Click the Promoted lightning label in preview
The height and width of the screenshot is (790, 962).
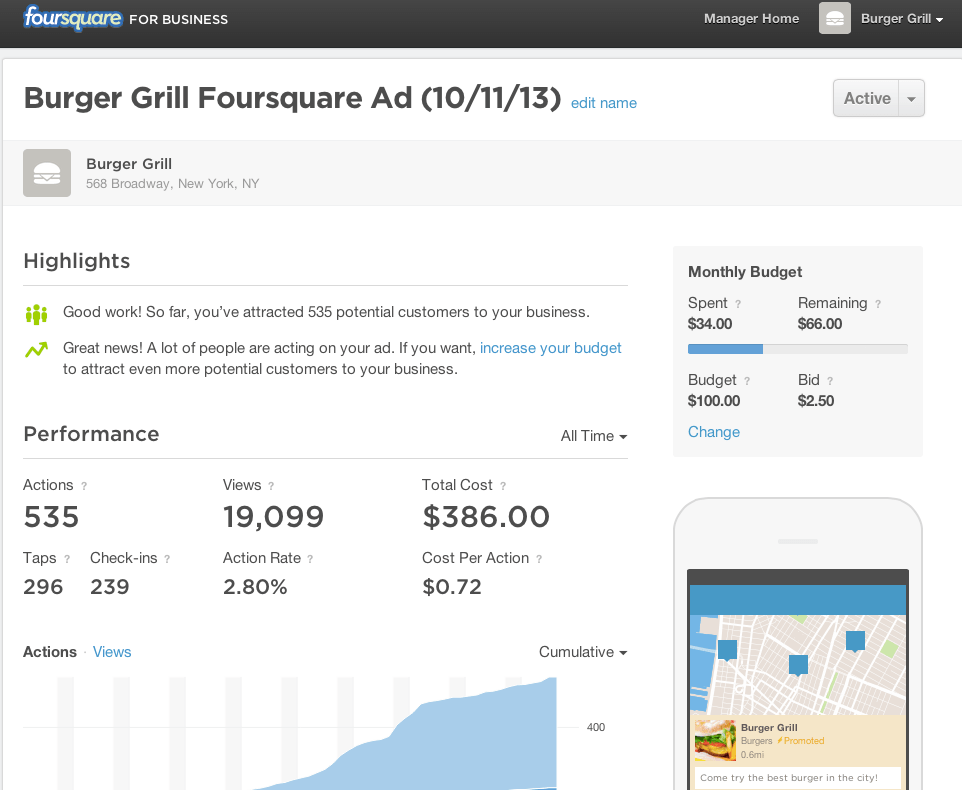[x=801, y=741]
